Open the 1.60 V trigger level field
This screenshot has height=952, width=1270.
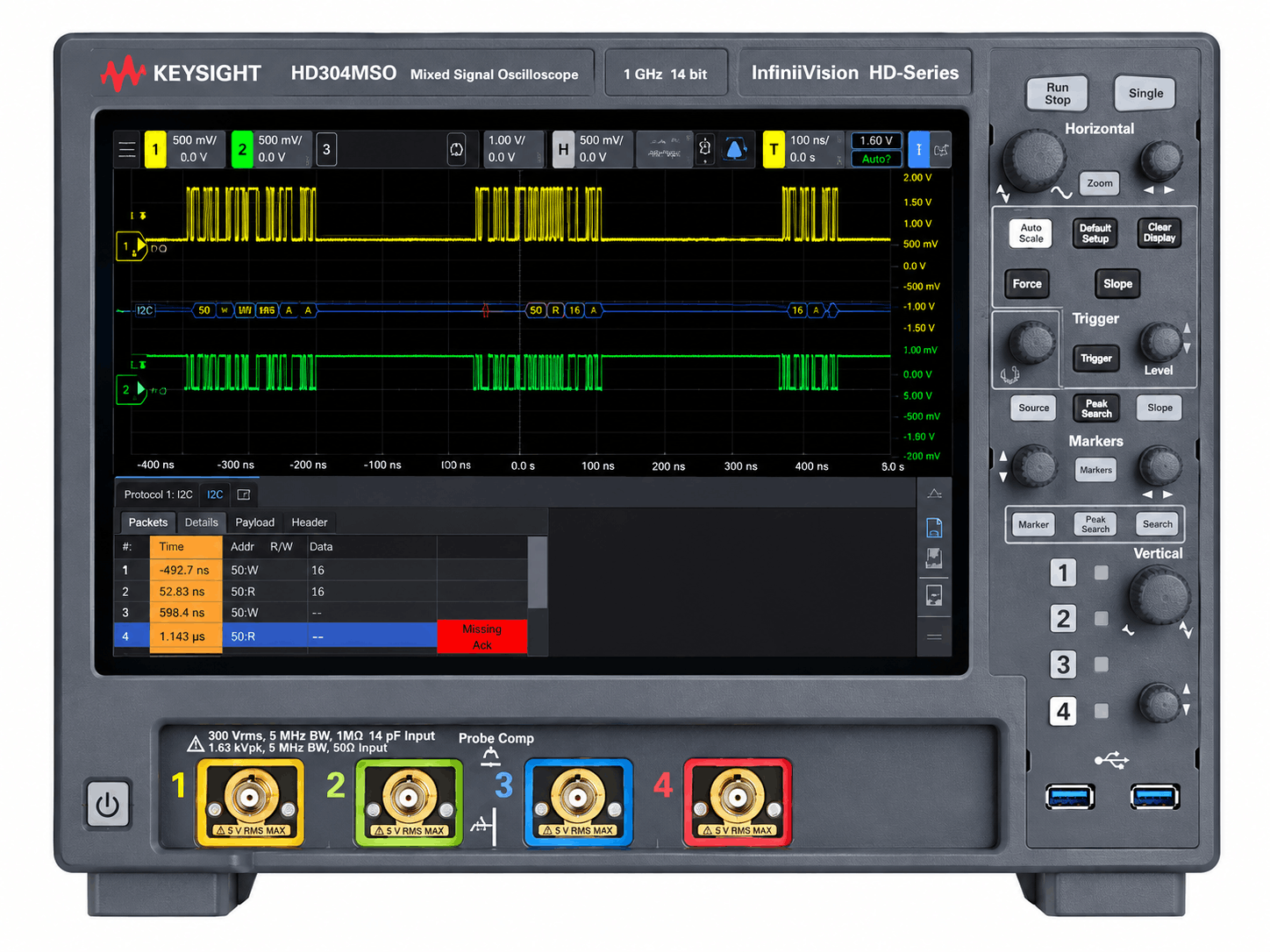876,140
